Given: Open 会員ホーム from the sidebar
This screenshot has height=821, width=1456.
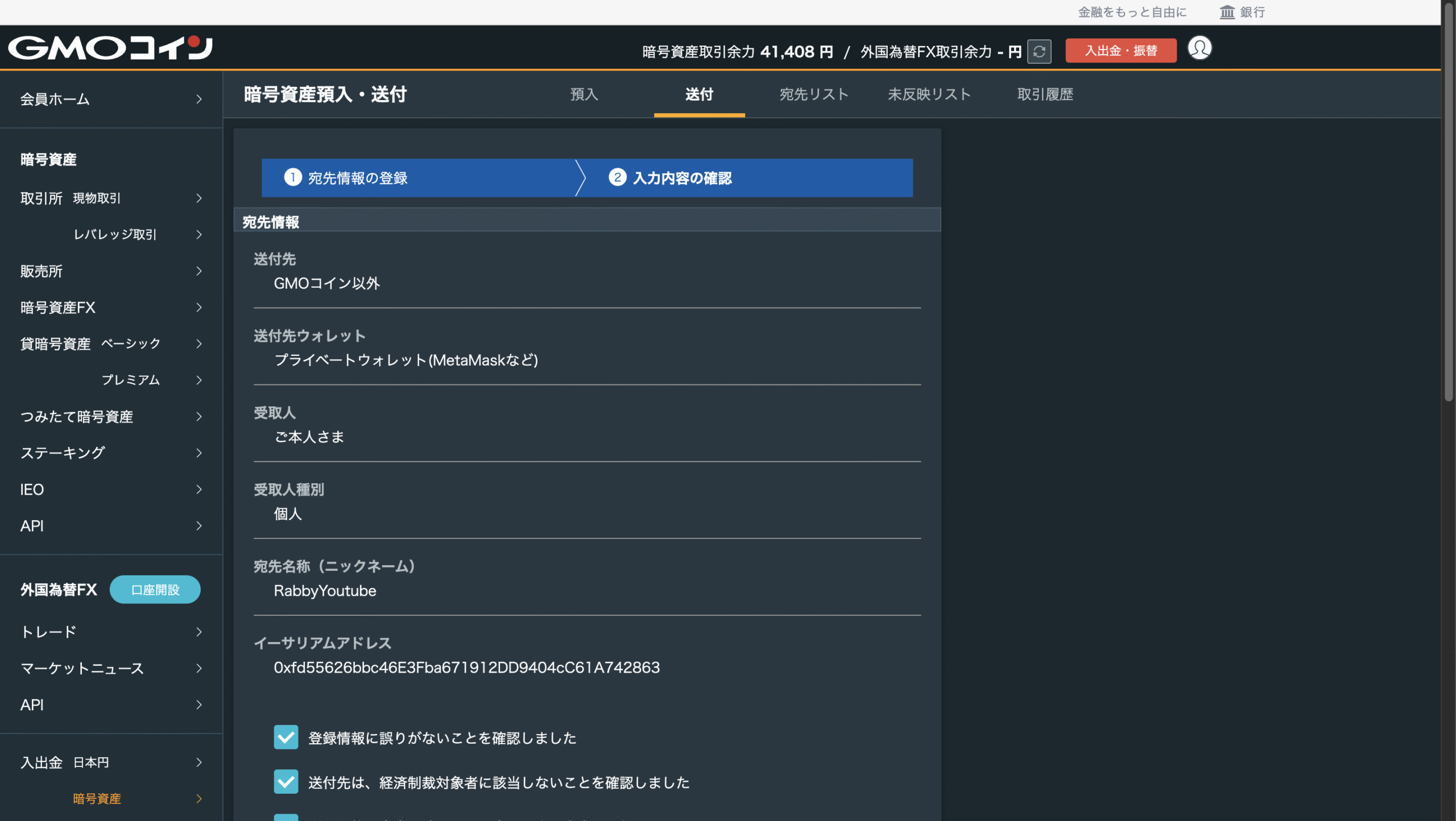Looking at the screenshot, I should [55, 99].
